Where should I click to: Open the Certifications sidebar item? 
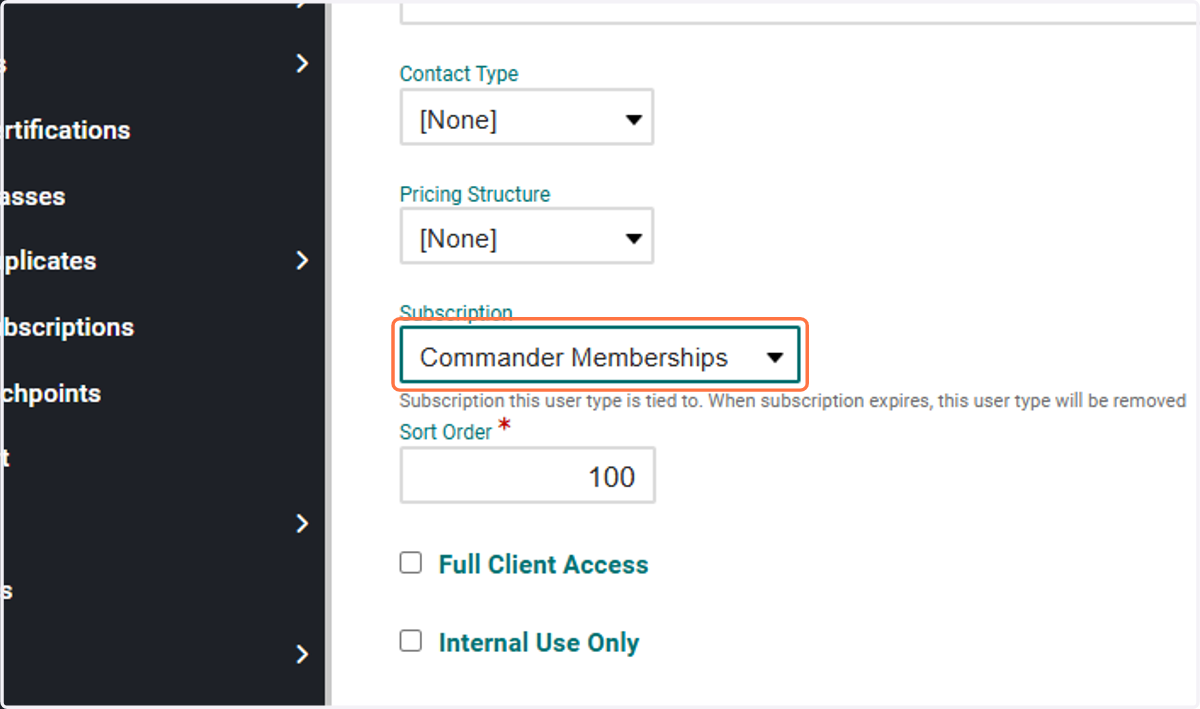(65, 130)
